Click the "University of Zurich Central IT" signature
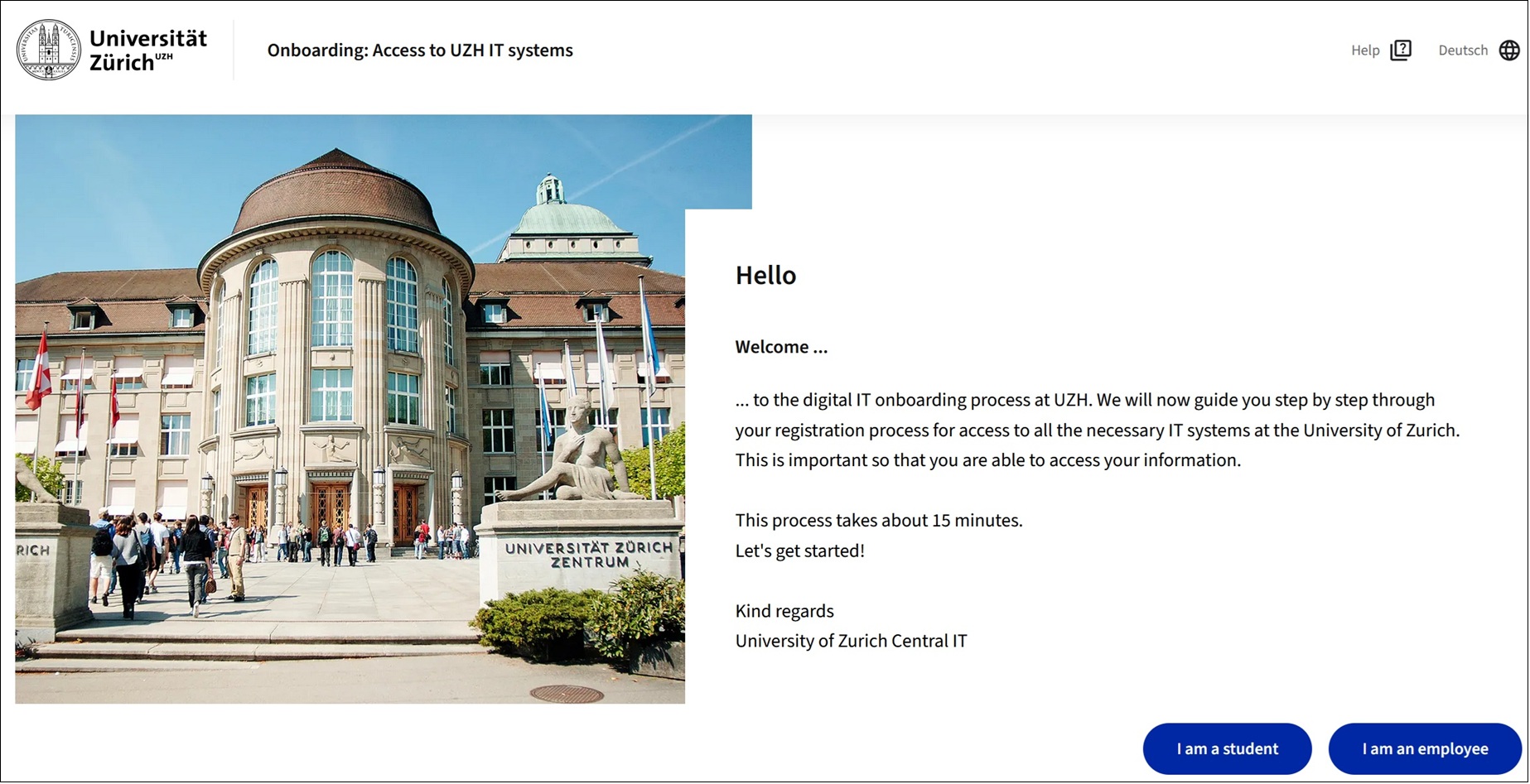This screenshot has width=1530, height=784. (x=850, y=640)
